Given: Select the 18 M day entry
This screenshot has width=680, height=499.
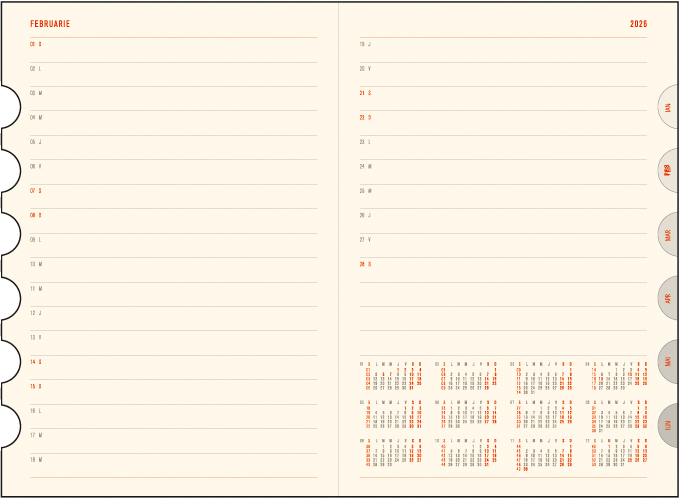Looking at the screenshot, I should point(36,459).
